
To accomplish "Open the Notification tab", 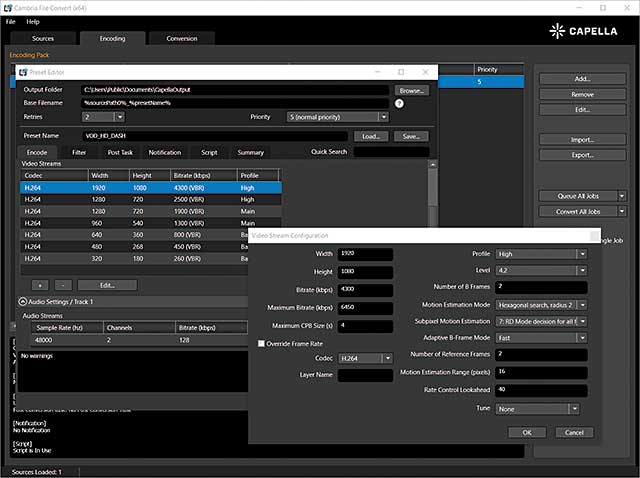I will coord(164,153).
